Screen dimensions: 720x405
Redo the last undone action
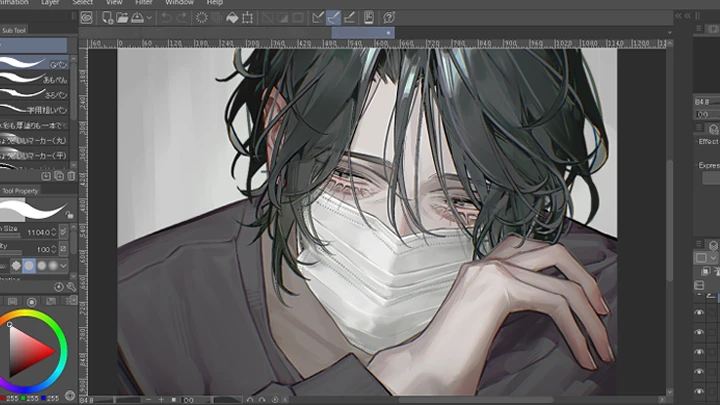pyautogui.click(x=182, y=18)
